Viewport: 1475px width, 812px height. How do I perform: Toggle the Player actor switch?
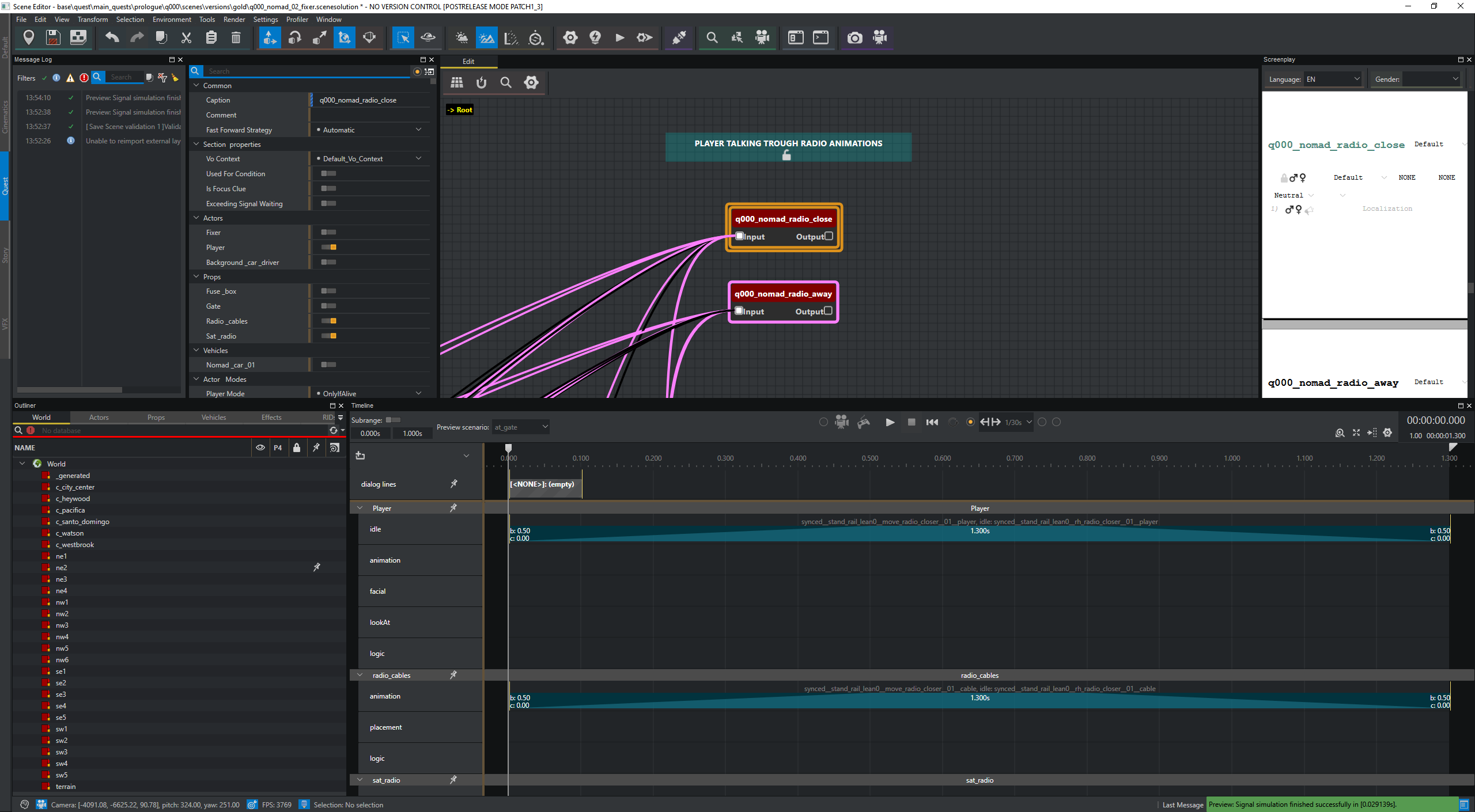[x=329, y=247]
